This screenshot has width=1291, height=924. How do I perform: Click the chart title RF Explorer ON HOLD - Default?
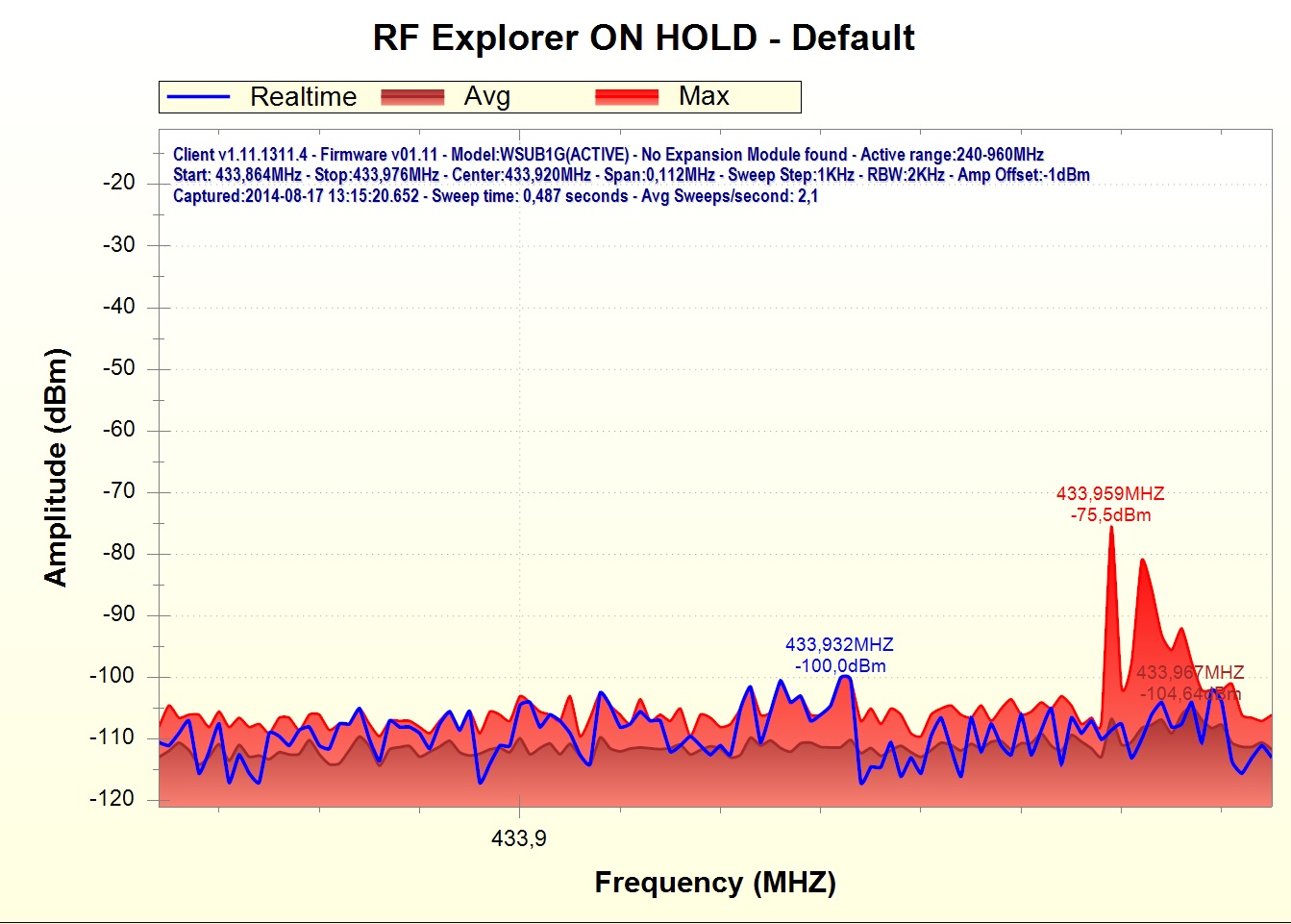(x=644, y=38)
